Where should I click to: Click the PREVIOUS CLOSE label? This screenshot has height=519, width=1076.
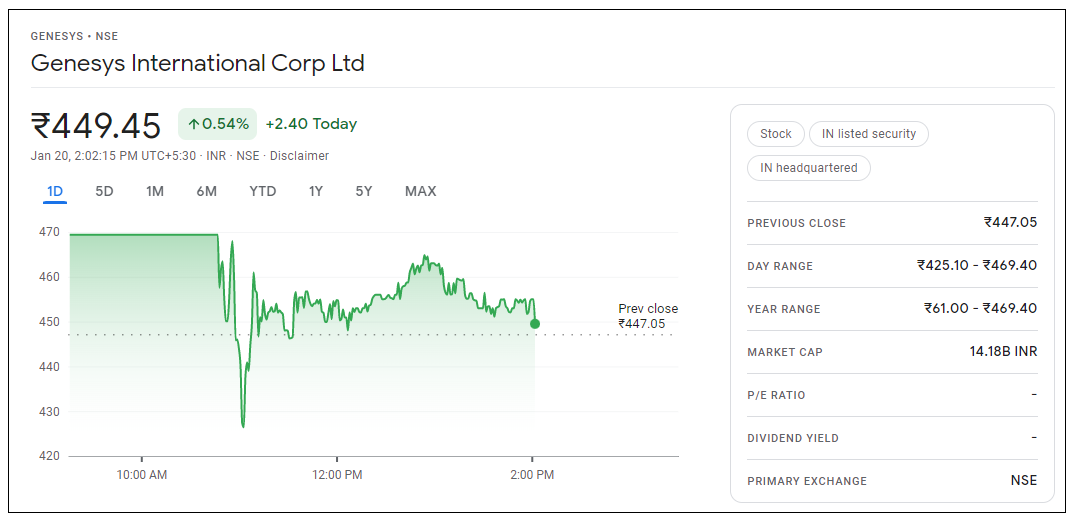click(796, 223)
